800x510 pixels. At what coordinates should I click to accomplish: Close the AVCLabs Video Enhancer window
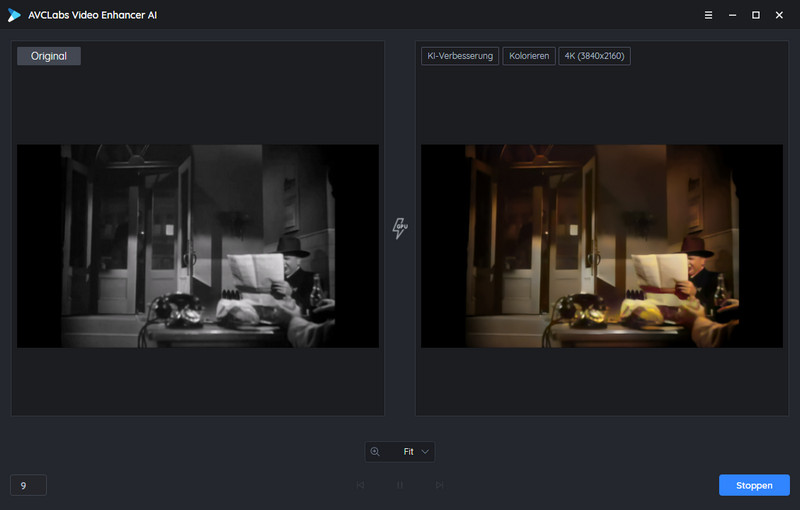pos(779,15)
